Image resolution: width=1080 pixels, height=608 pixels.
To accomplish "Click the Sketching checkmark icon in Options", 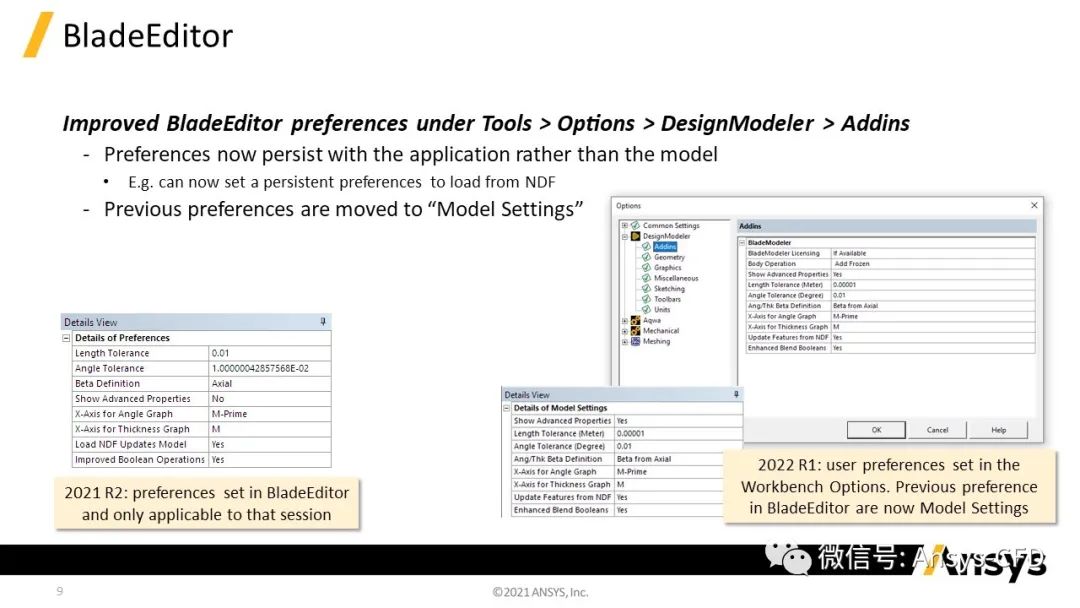I will click(646, 289).
